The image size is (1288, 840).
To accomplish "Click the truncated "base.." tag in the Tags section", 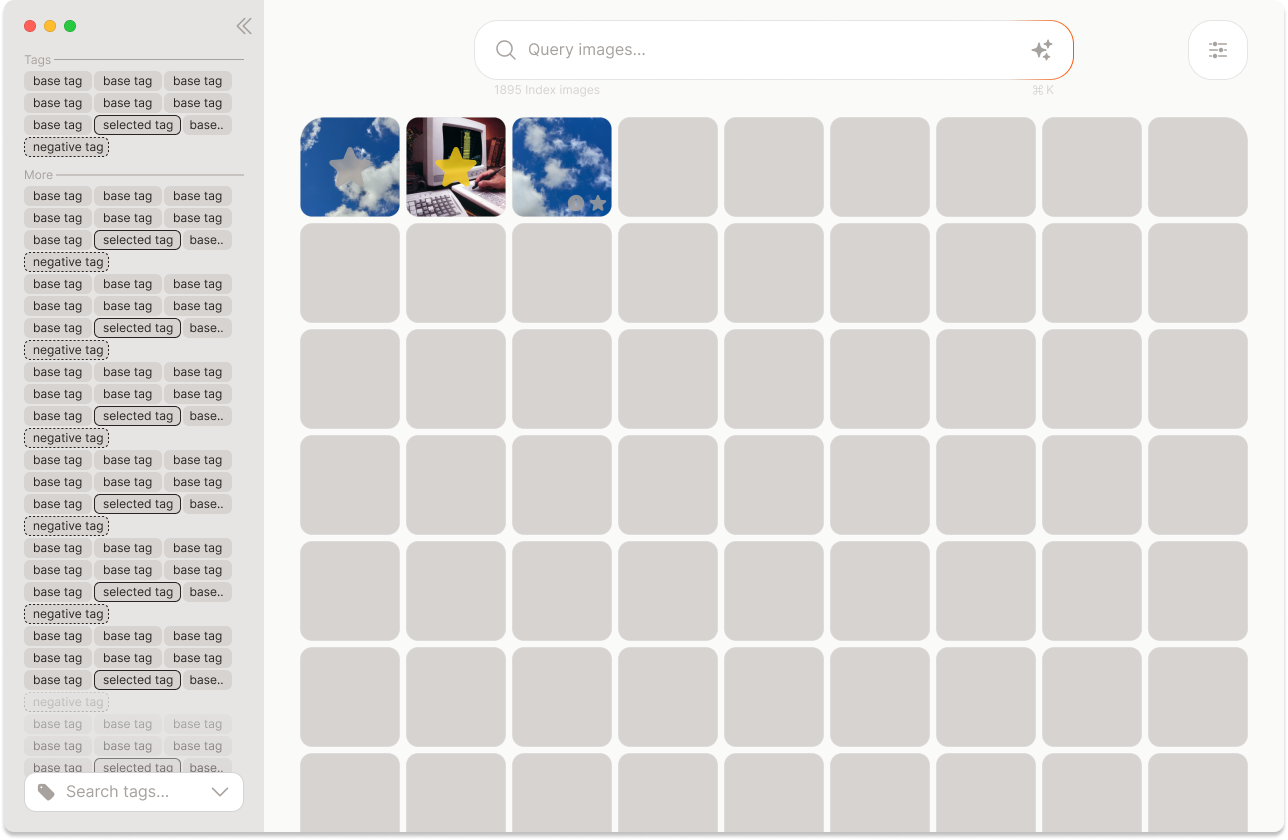I will 207,125.
